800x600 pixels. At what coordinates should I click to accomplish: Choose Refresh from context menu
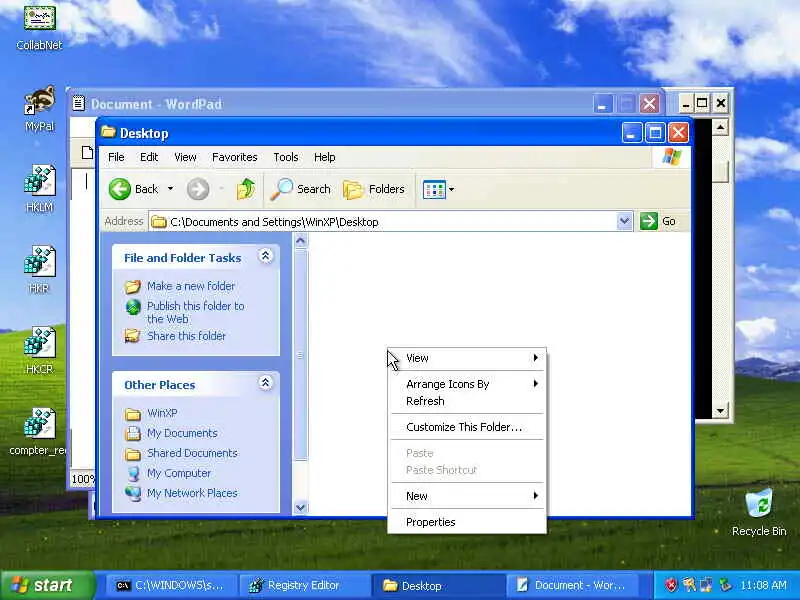coord(467,401)
